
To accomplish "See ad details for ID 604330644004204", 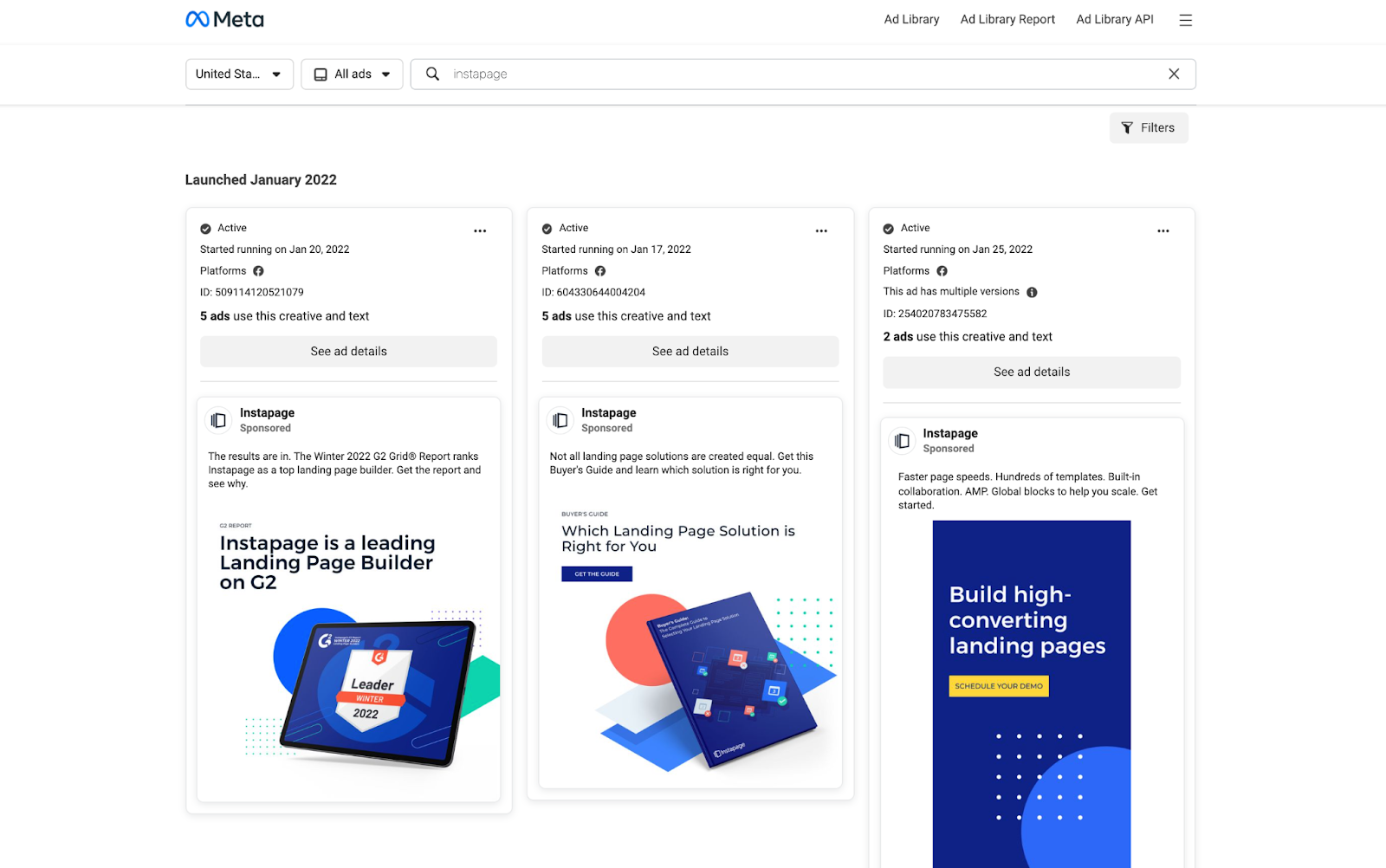I will 690,351.
